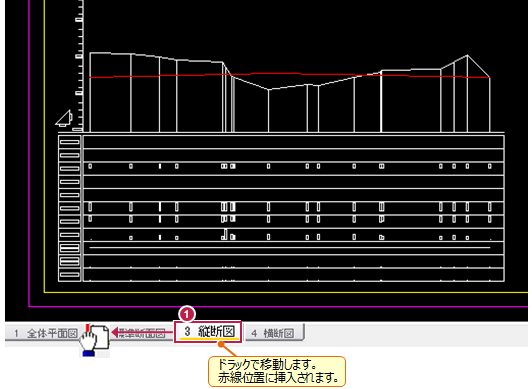
Task: Click the partially hidden 標準断面図 tab
Action: 142,333
